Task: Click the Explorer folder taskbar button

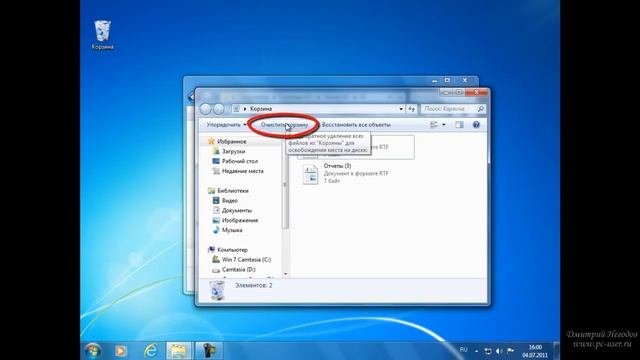Action: click(x=178, y=351)
